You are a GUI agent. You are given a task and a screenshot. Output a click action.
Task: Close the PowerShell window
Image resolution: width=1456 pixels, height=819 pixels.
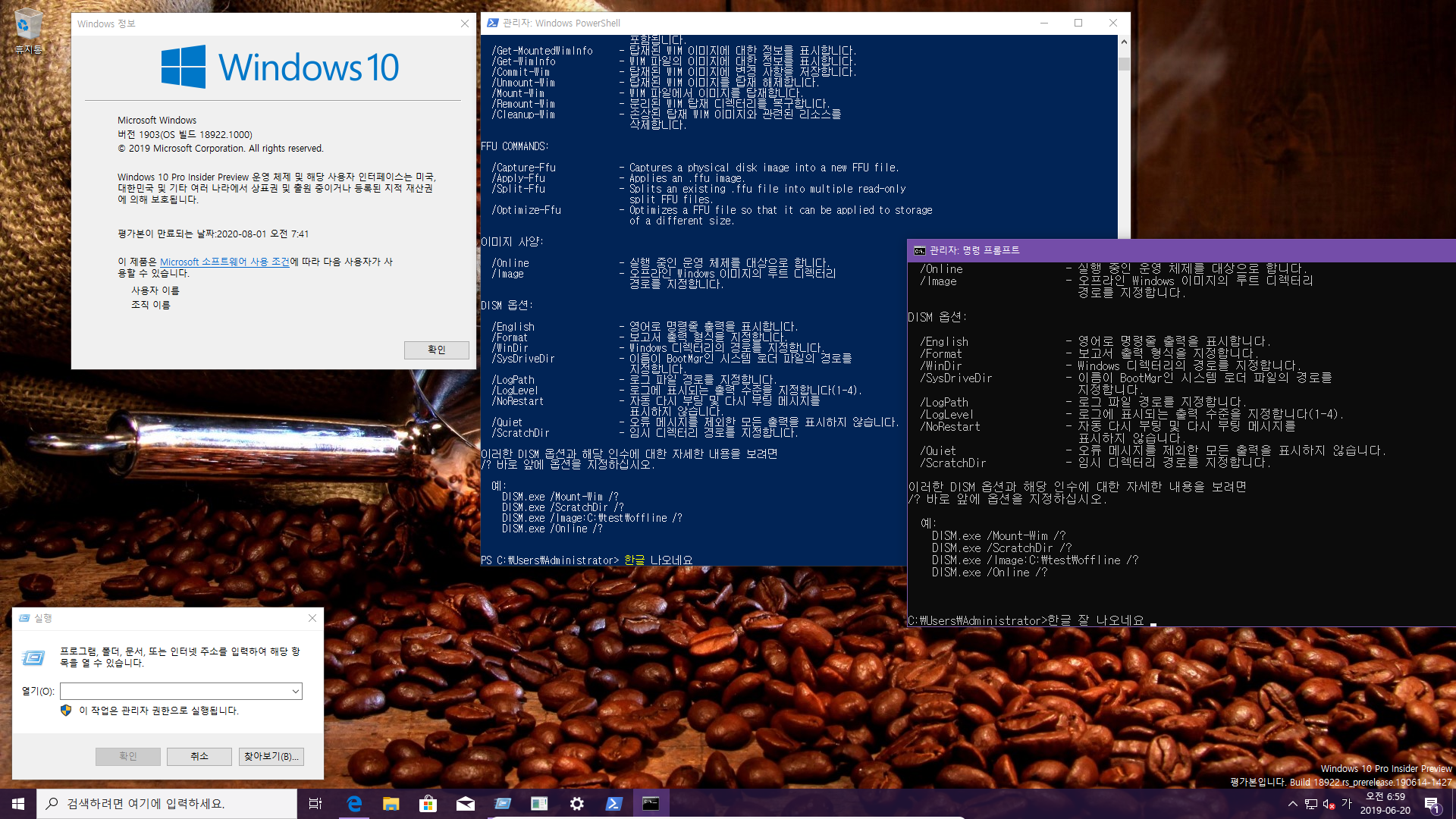[x=1113, y=24]
